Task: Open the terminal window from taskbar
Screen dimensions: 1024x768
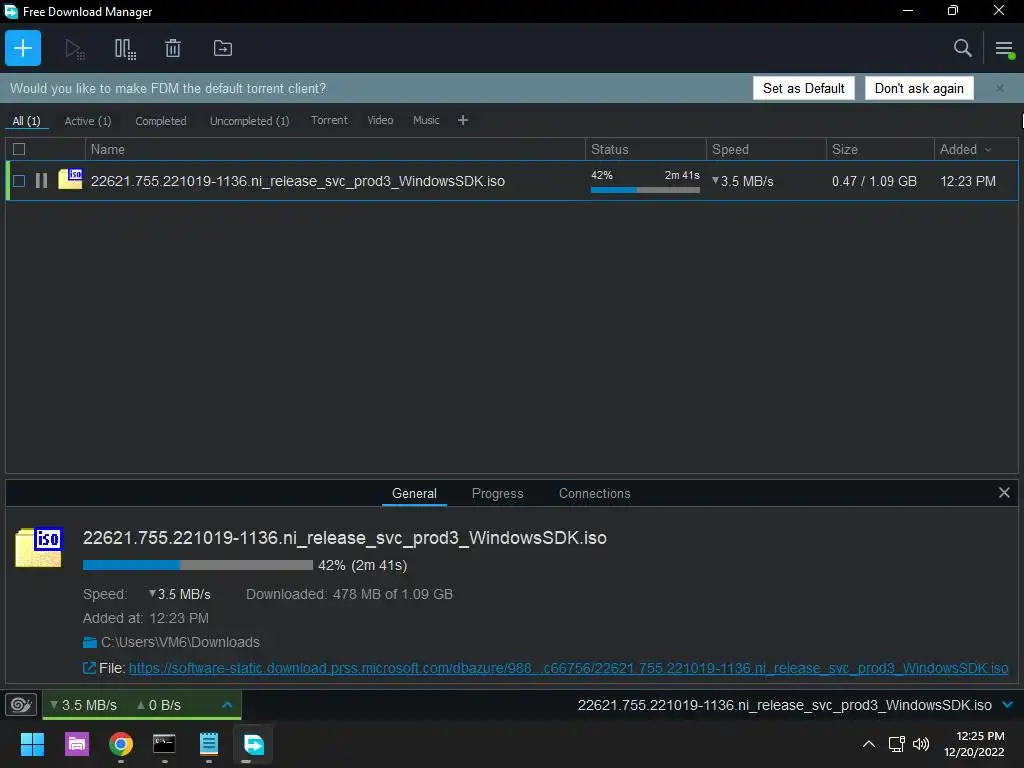Action: 164,744
